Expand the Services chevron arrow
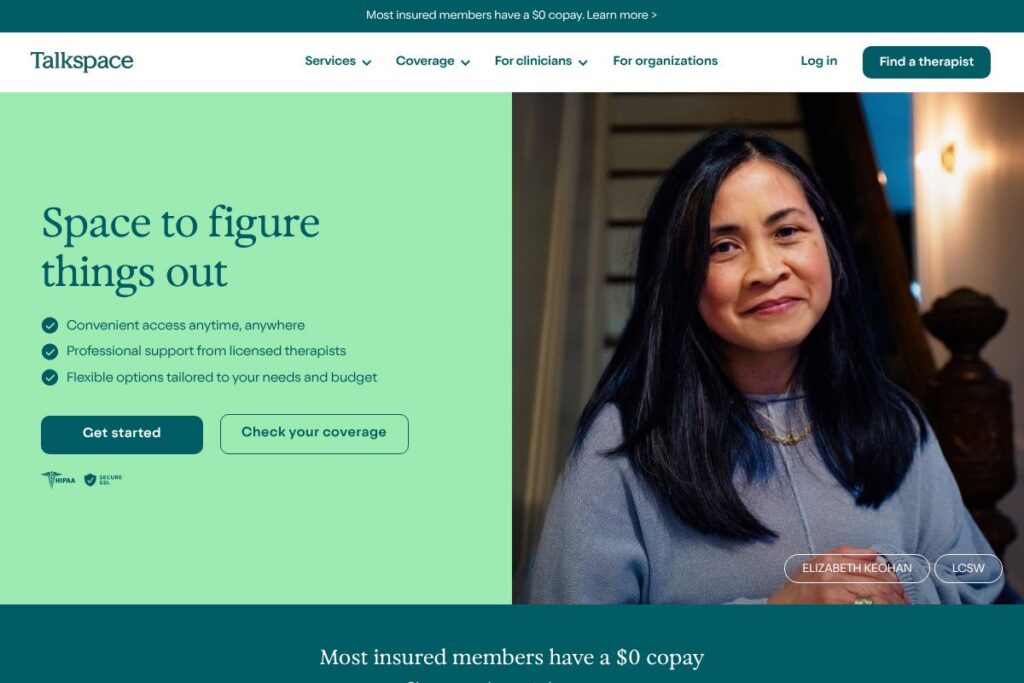The width and height of the screenshot is (1024, 683). tap(366, 63)
